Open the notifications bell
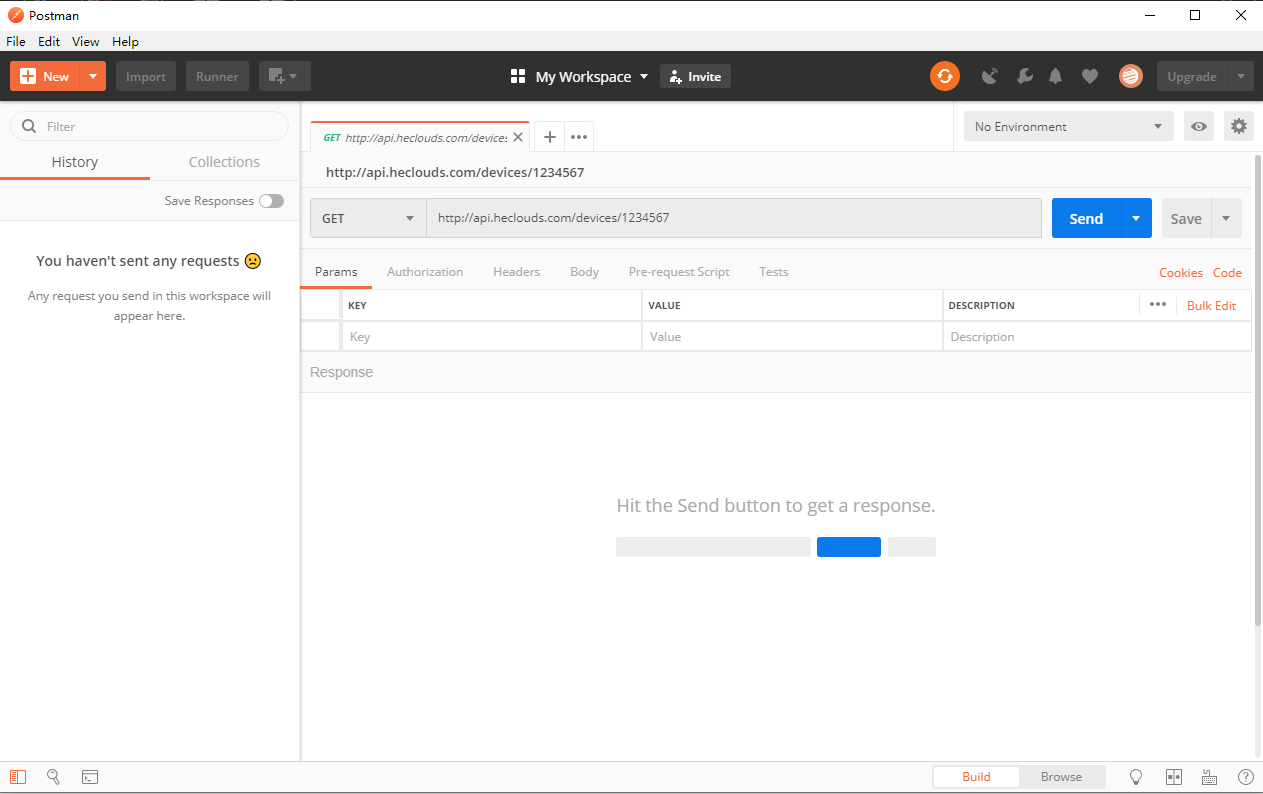 tap(1056, 76)
